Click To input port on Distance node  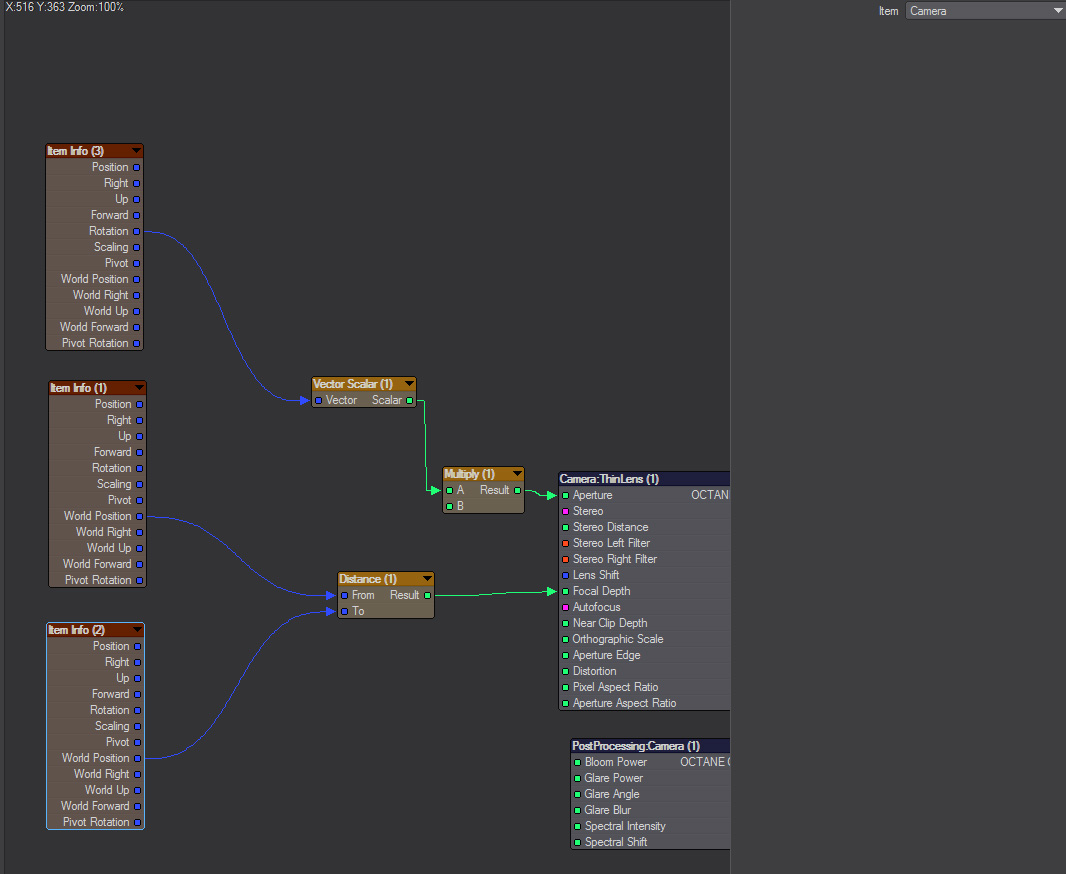345,612
